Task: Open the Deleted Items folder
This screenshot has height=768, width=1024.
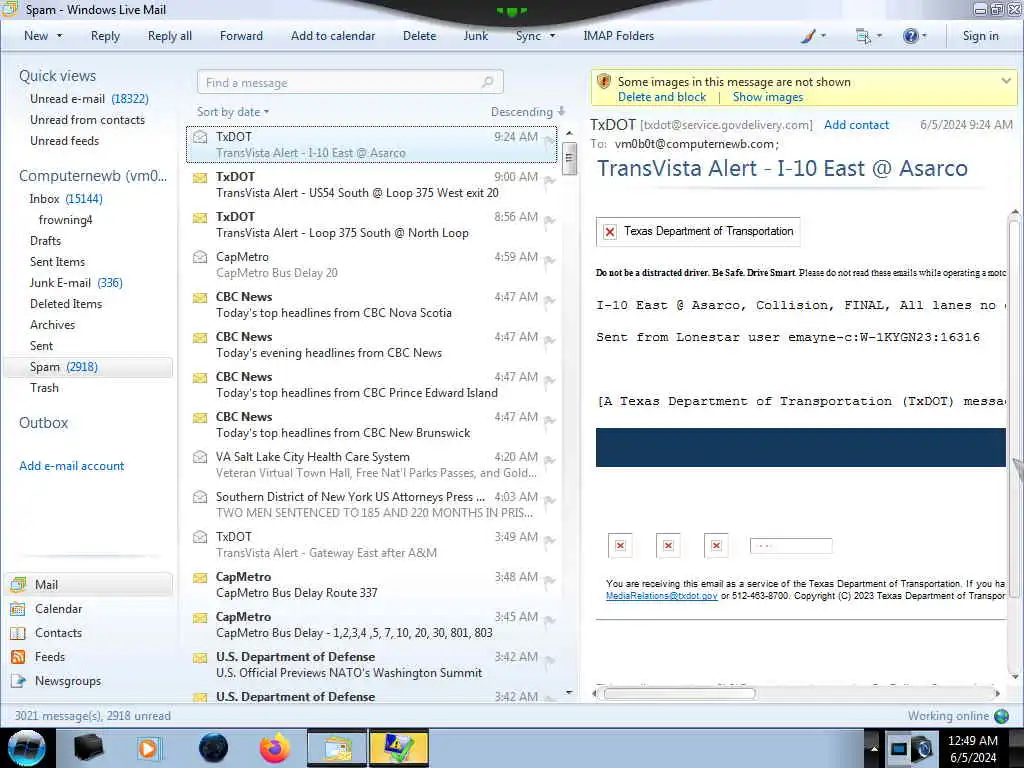Action: click(x=66, y=304)
